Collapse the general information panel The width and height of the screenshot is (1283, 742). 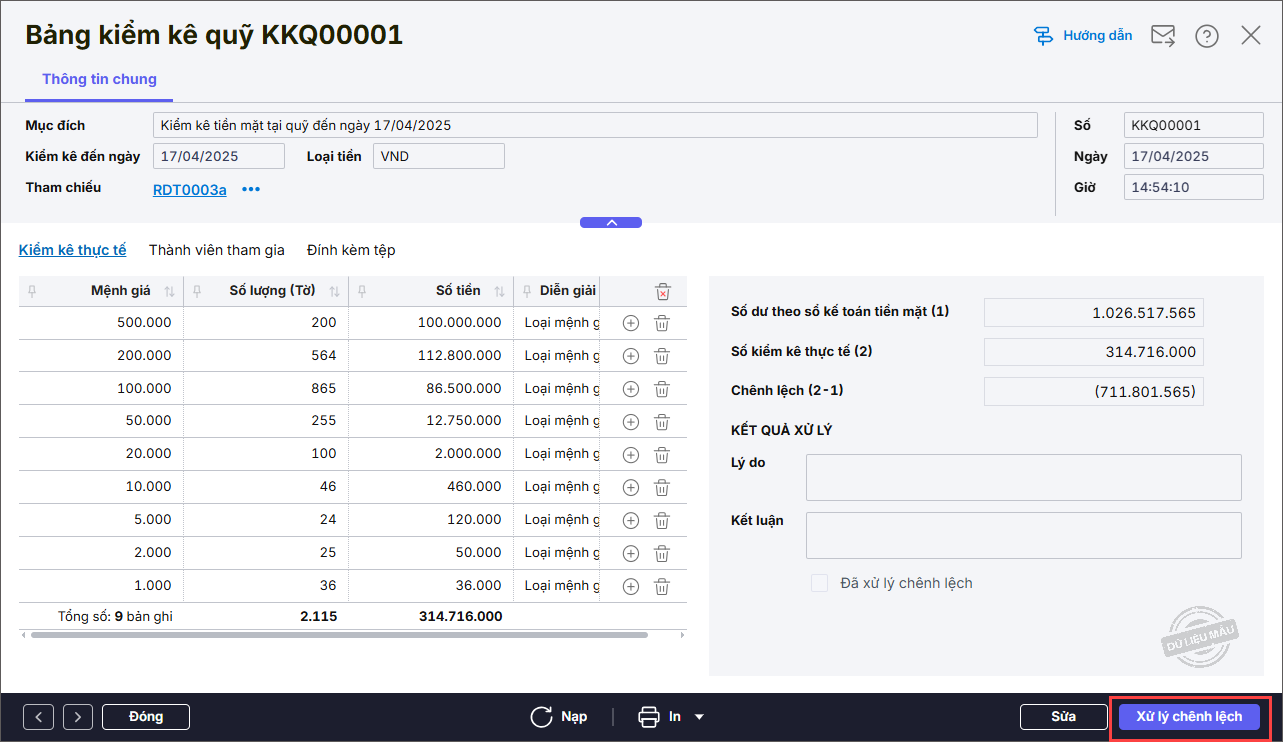[x=611, y=223]
